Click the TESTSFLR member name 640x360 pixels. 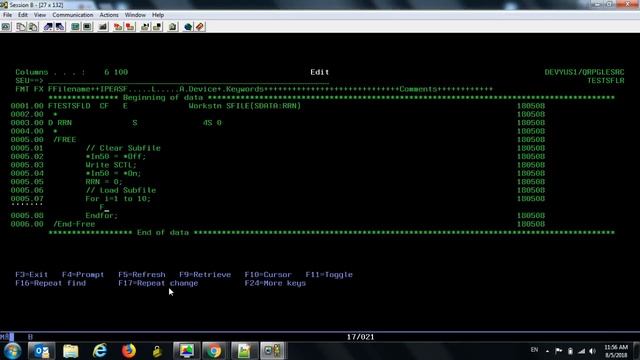(606, 81)
